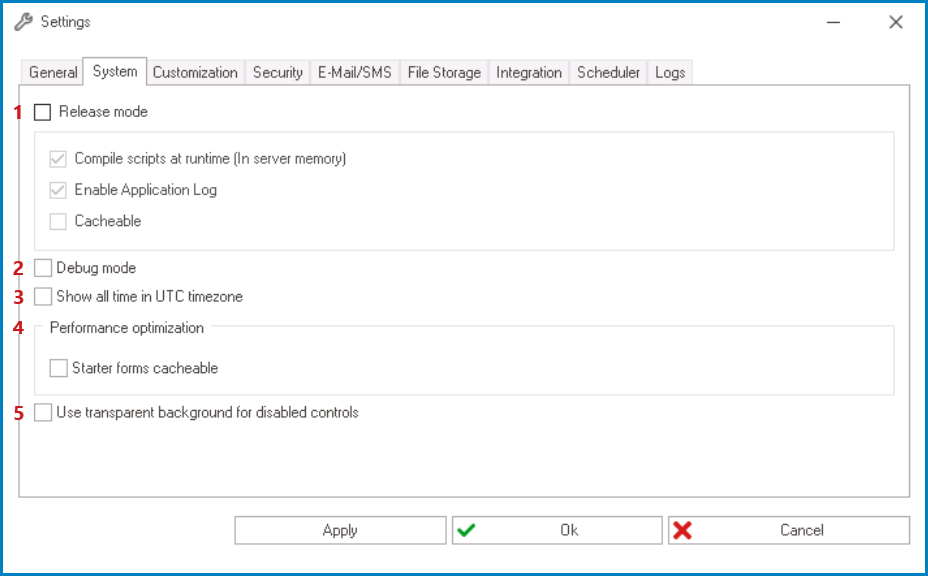This screenshot has height=576, width=928.
Task: Enable Debug mode
Action: 41,268
